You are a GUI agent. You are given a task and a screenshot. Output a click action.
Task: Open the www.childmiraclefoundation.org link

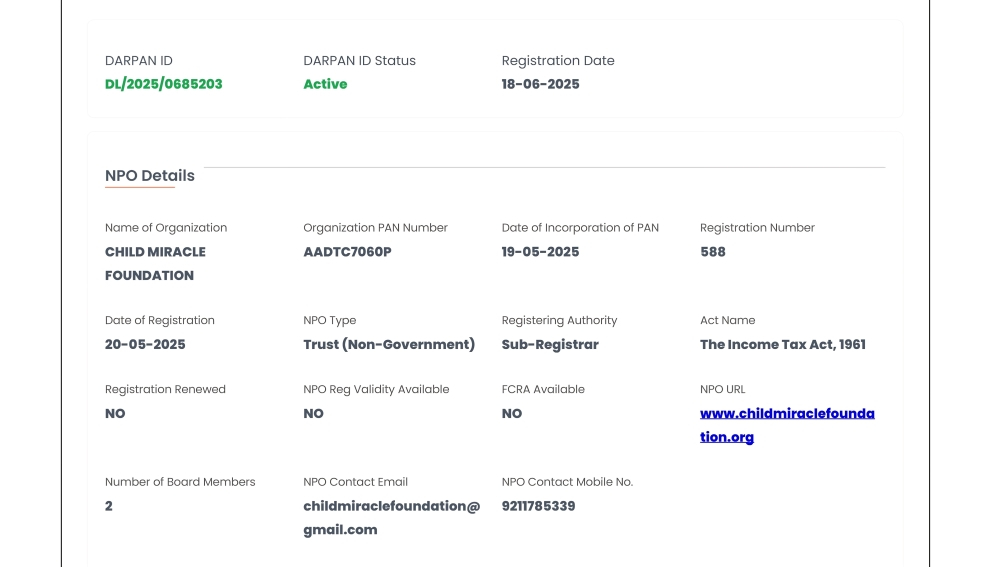[x=787, y=425]
